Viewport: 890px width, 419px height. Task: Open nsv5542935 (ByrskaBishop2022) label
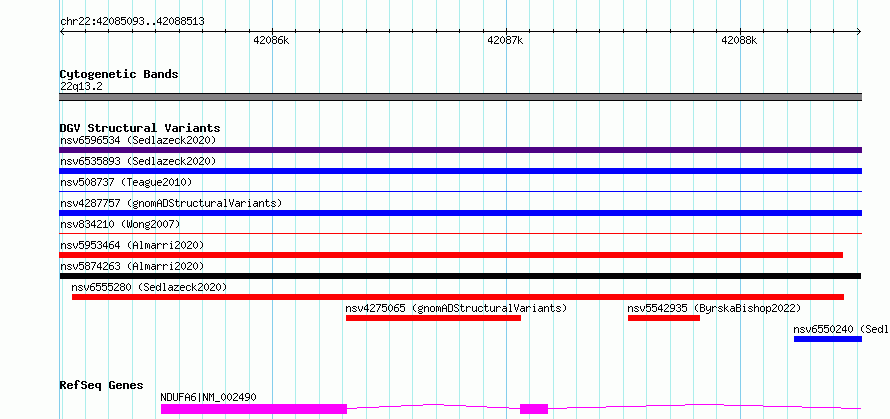coord(714,308)
